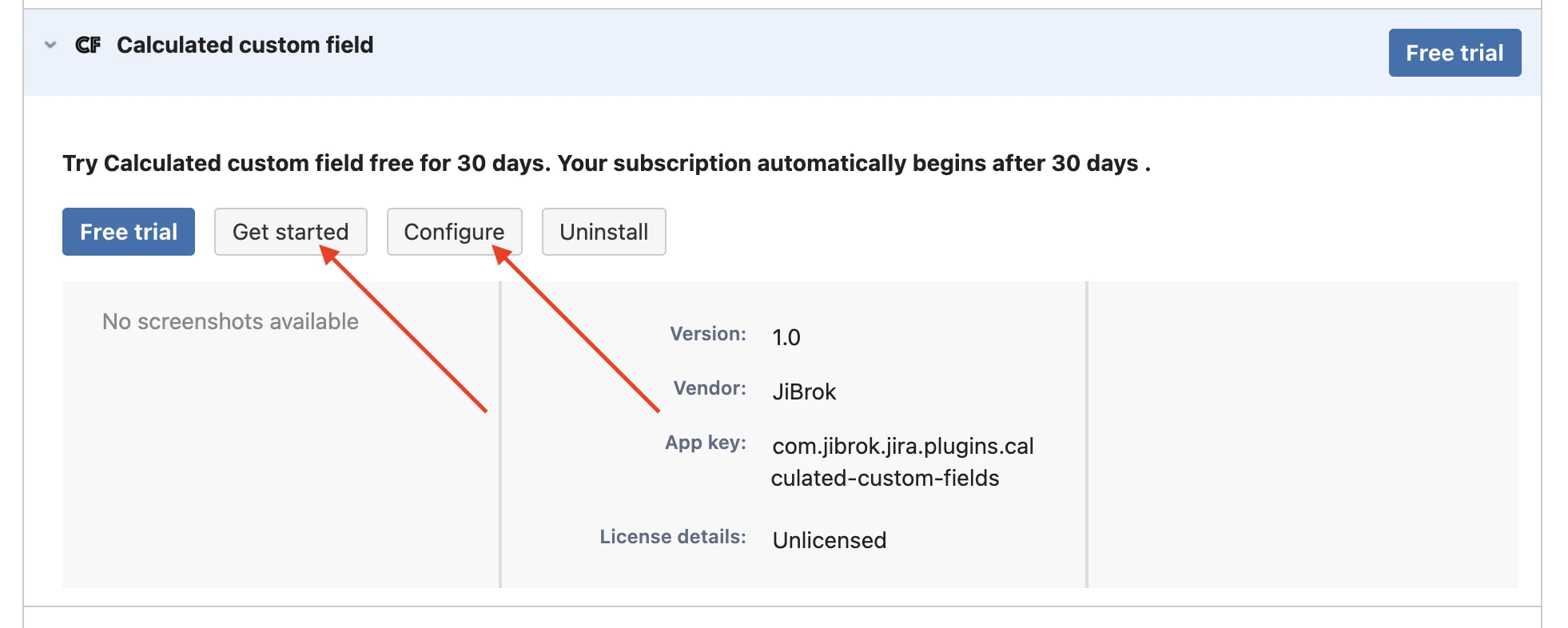The height and width of the screenshot is (628, 1568).
Task: Open the Get started page
Action: tap(291, 232)
